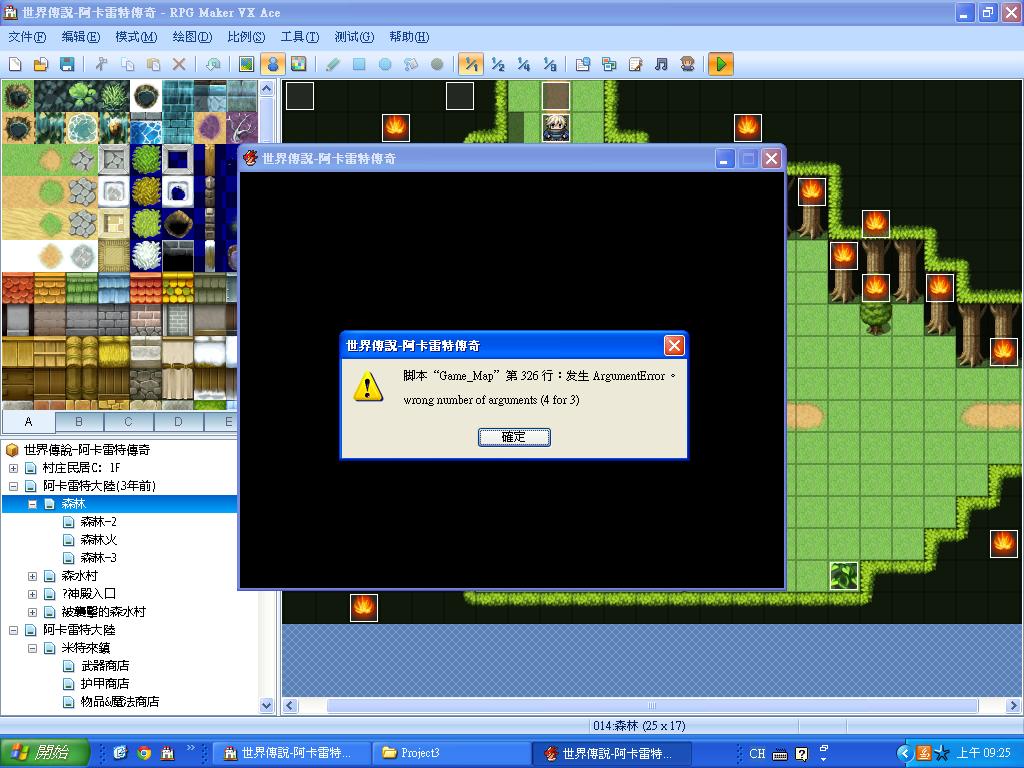
Task: Switch to tileset tab B
Action: point(79,422)
